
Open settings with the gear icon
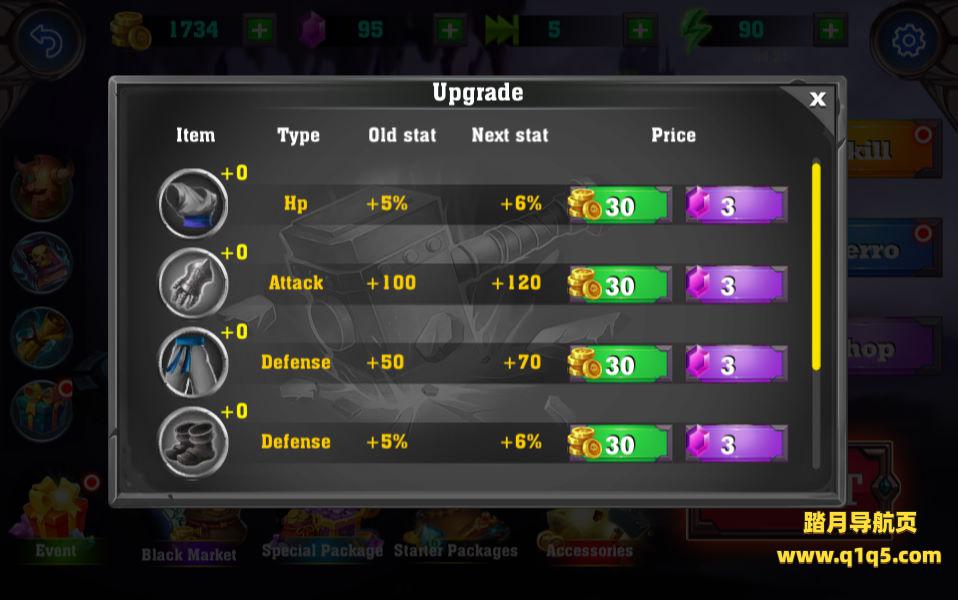tap(909, 41)
